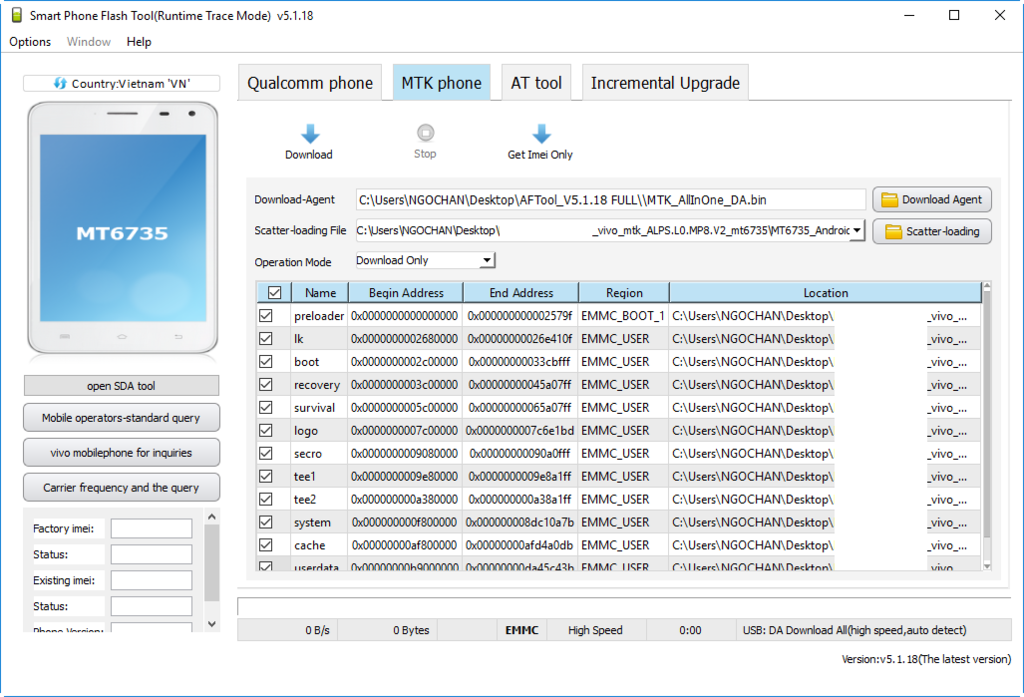Viewport: 1024px width, 697px height.
Task: Expand the Operation Mode Download Only dropdown
Action: click(487, 261)
